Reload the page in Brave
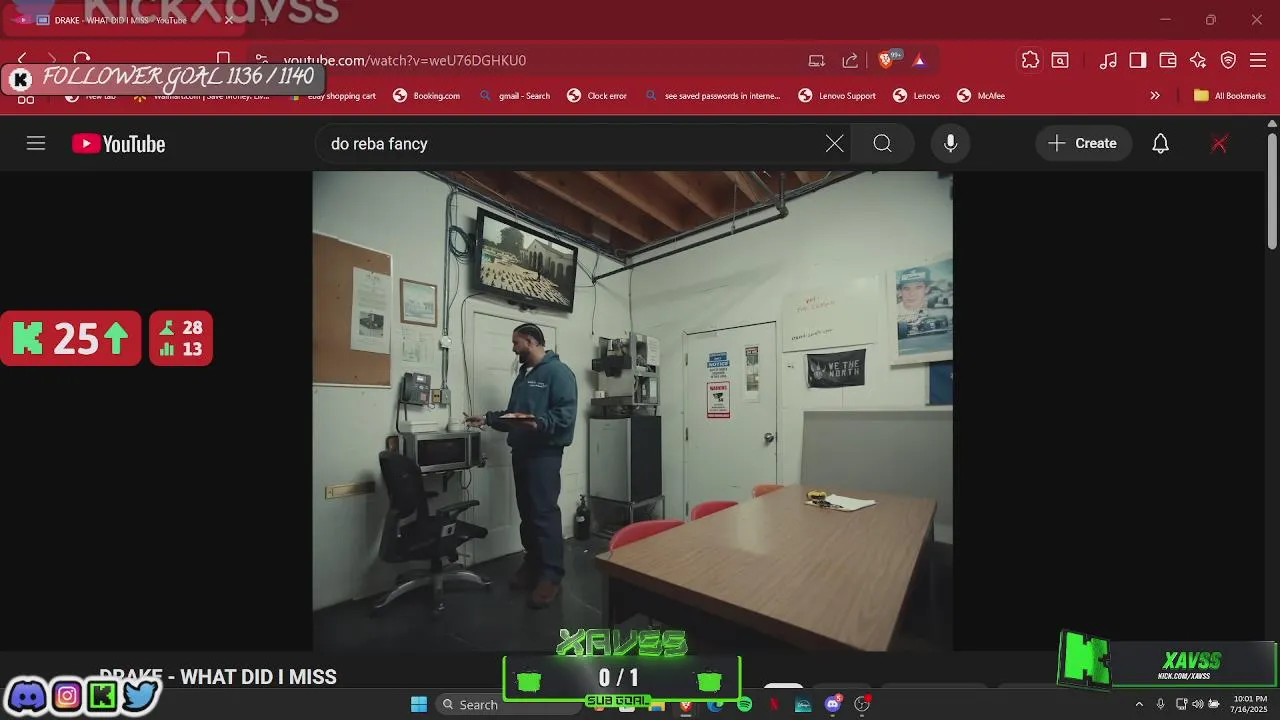The image size is (1280, 720). pos(82,60)
